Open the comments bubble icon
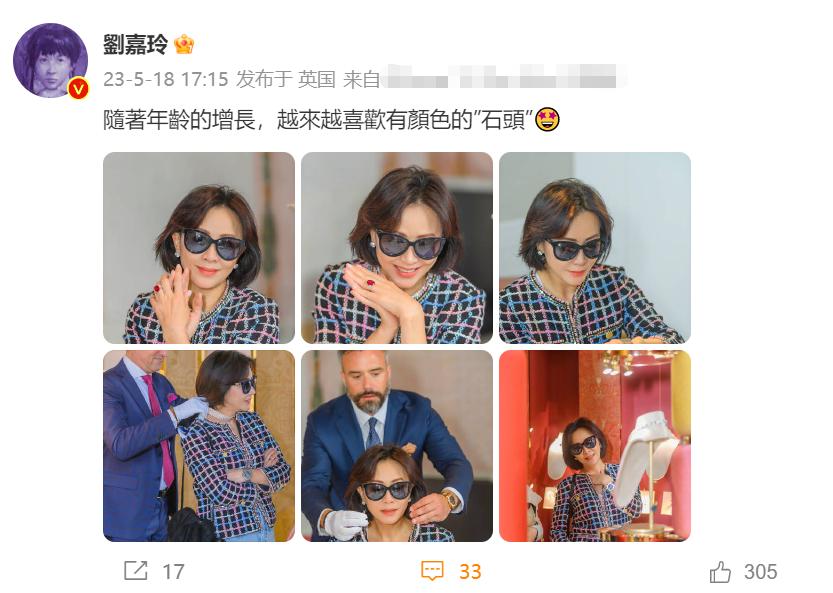Viewport: 833px width, 593px height. click(x=432, y=571)
